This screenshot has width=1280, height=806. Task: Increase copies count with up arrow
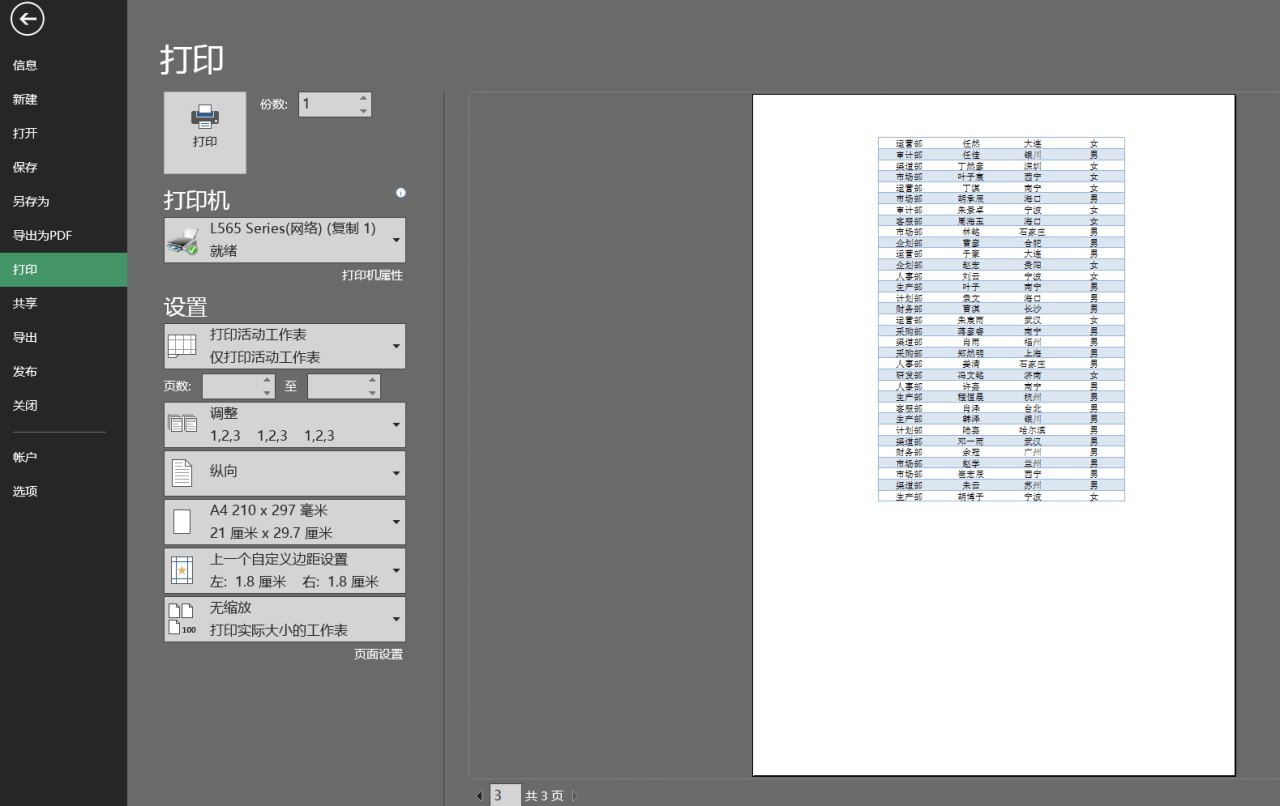pos(363,98)
